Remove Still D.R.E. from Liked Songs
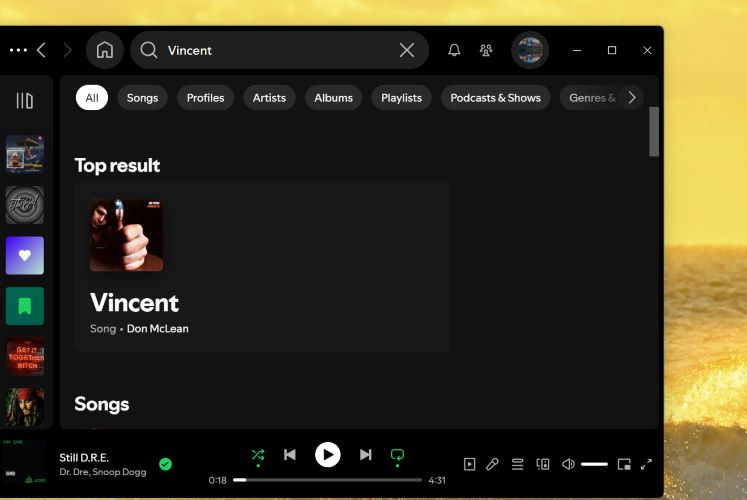Image resolution: width=747 pixels, height=500 pixels. pyautogui.click(x=165, y=464)
